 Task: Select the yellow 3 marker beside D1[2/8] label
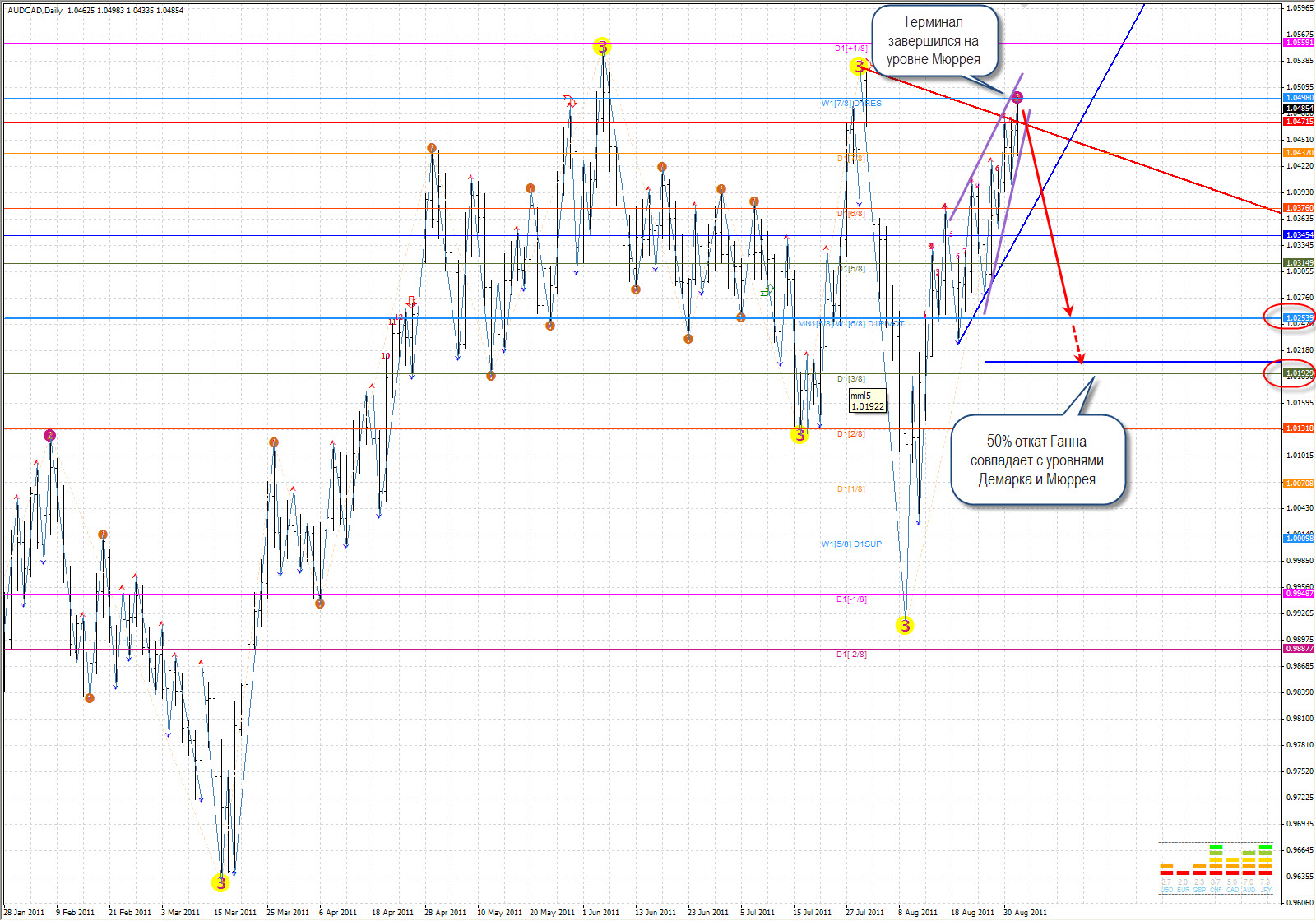[x=799, y=435]
